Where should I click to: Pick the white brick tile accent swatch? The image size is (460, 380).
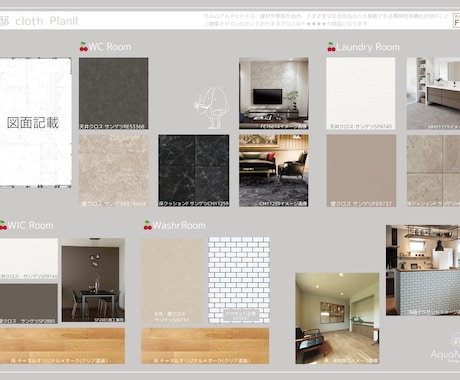coord(239,280)
